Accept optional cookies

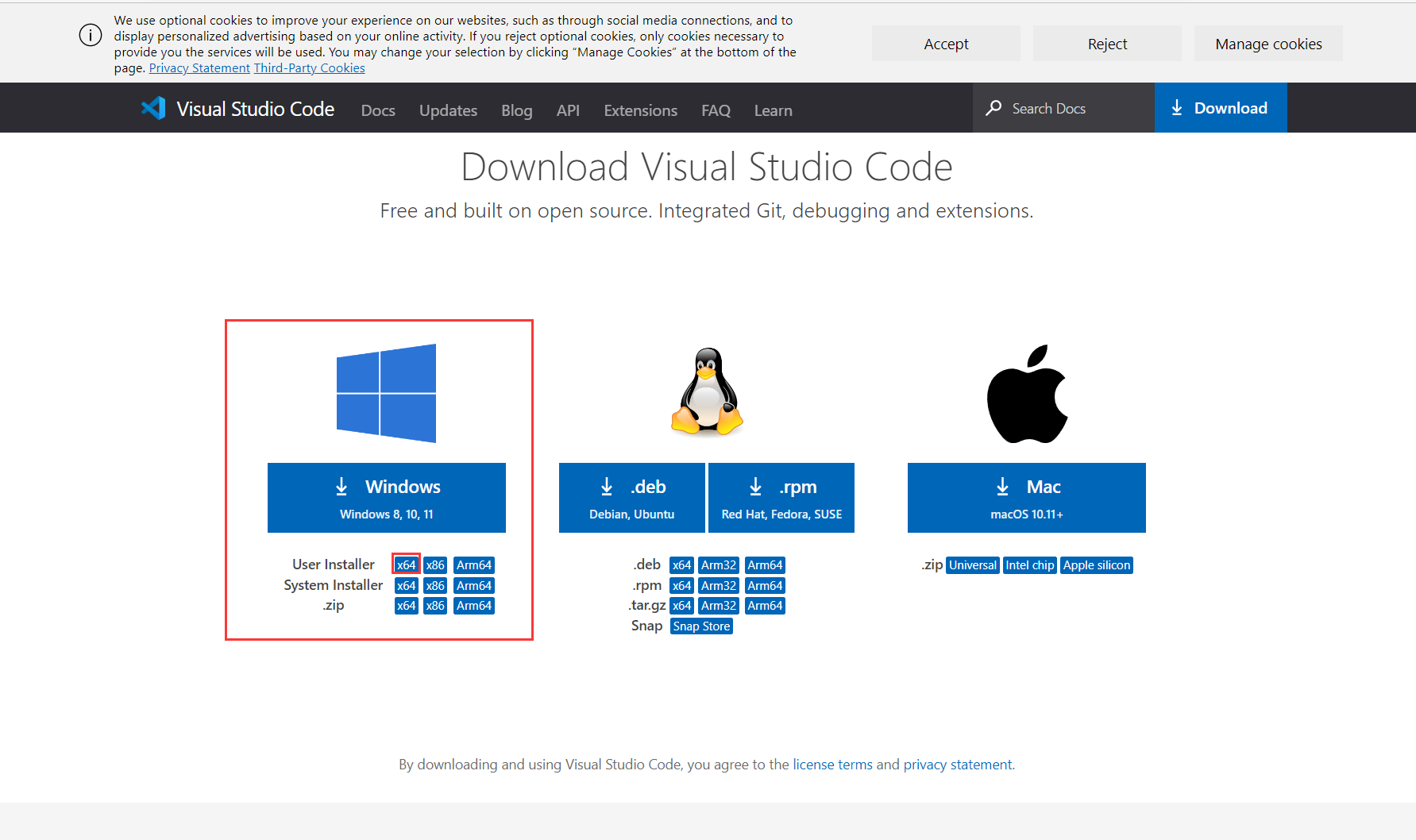(945, 43)
